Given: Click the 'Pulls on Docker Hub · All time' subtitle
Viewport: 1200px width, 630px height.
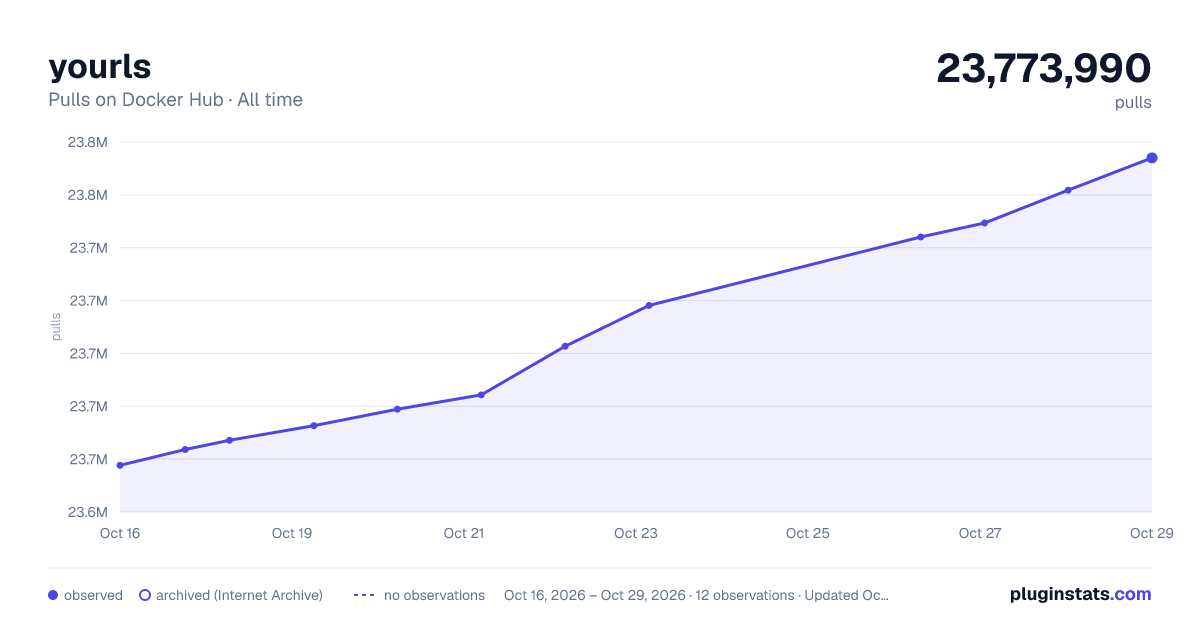Looking at the screenshot, I should pos(175,100).
